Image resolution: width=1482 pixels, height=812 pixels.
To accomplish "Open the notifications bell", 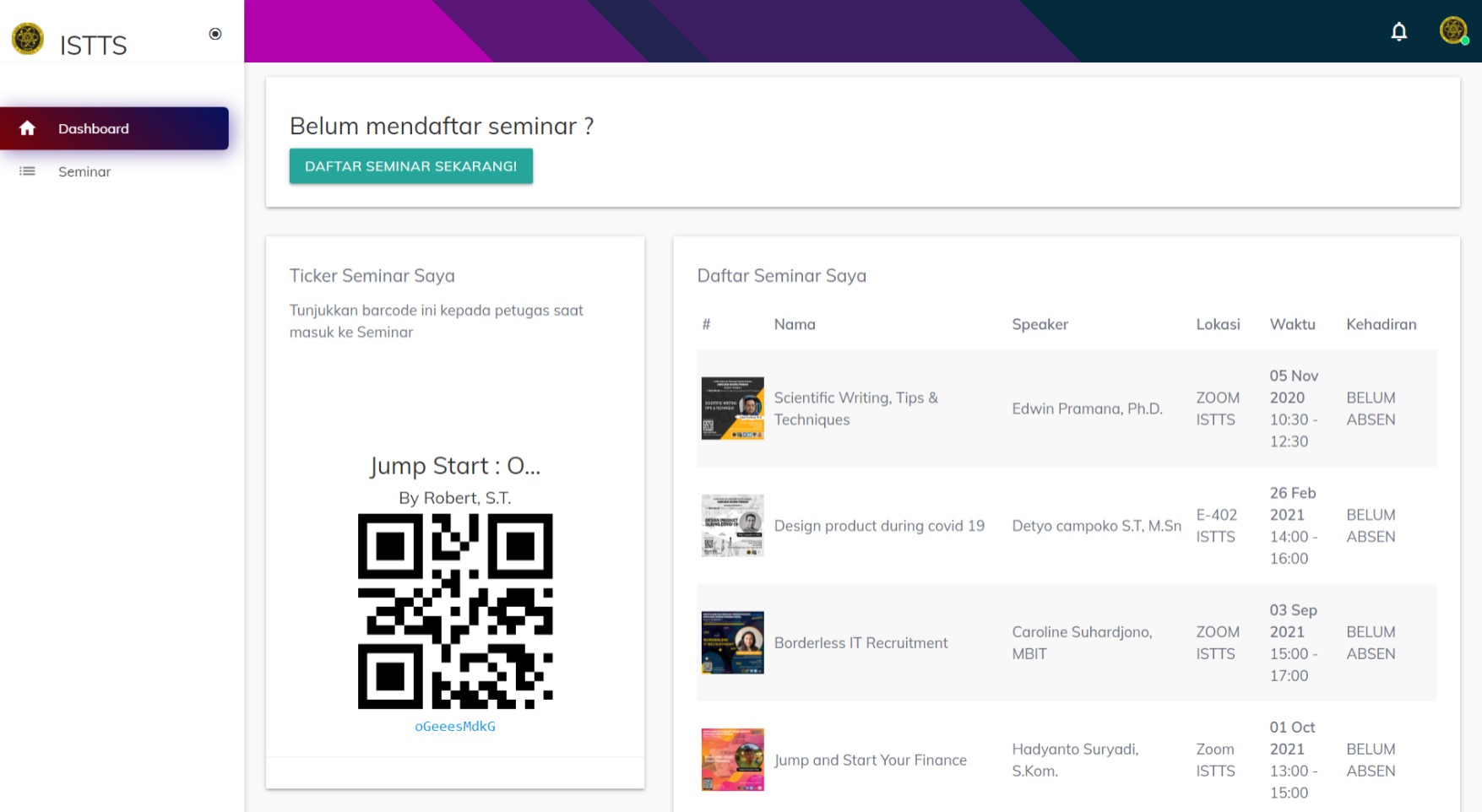I will click(x=1398, y=32).
